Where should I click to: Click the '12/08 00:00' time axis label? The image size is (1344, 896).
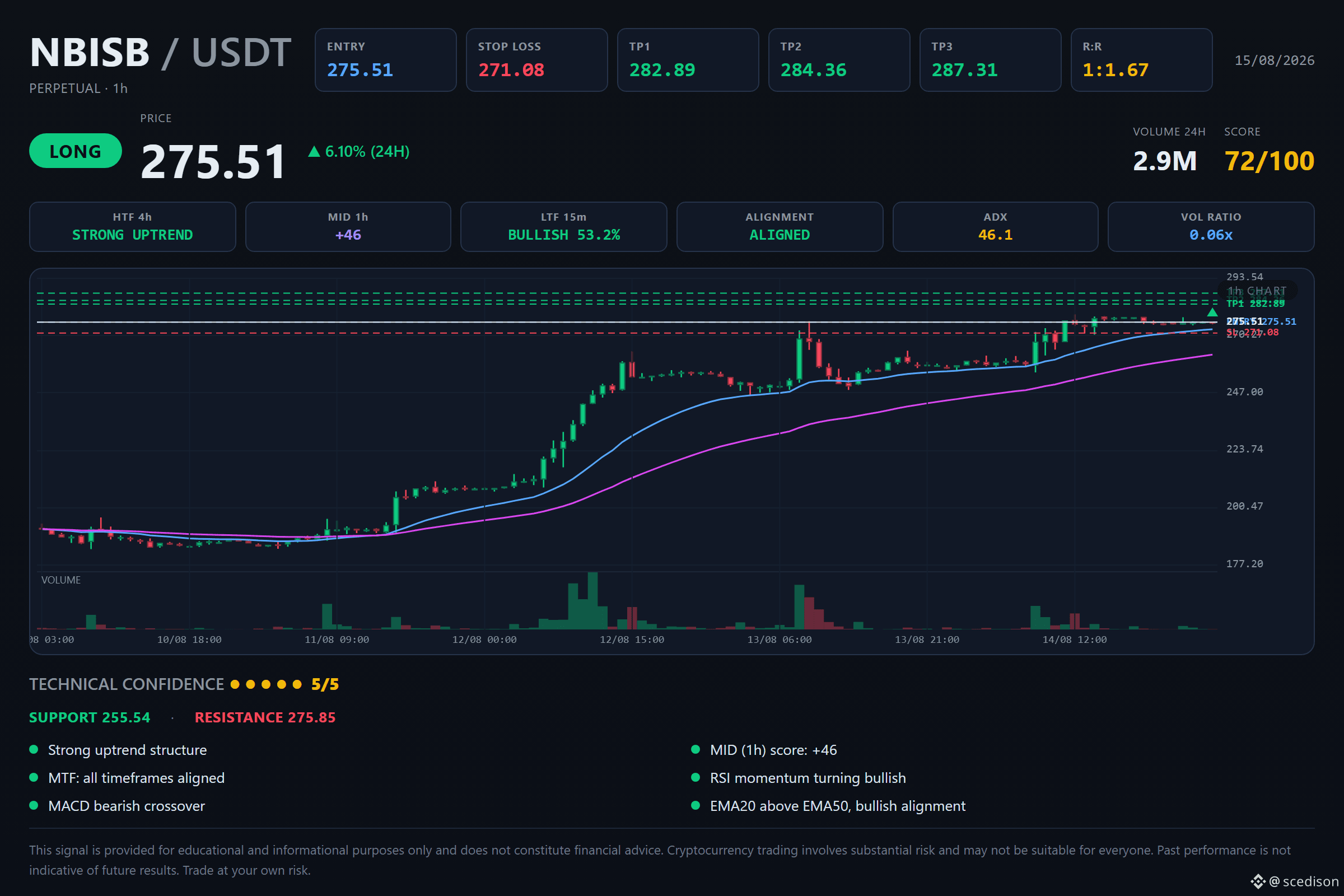point(484,640)
